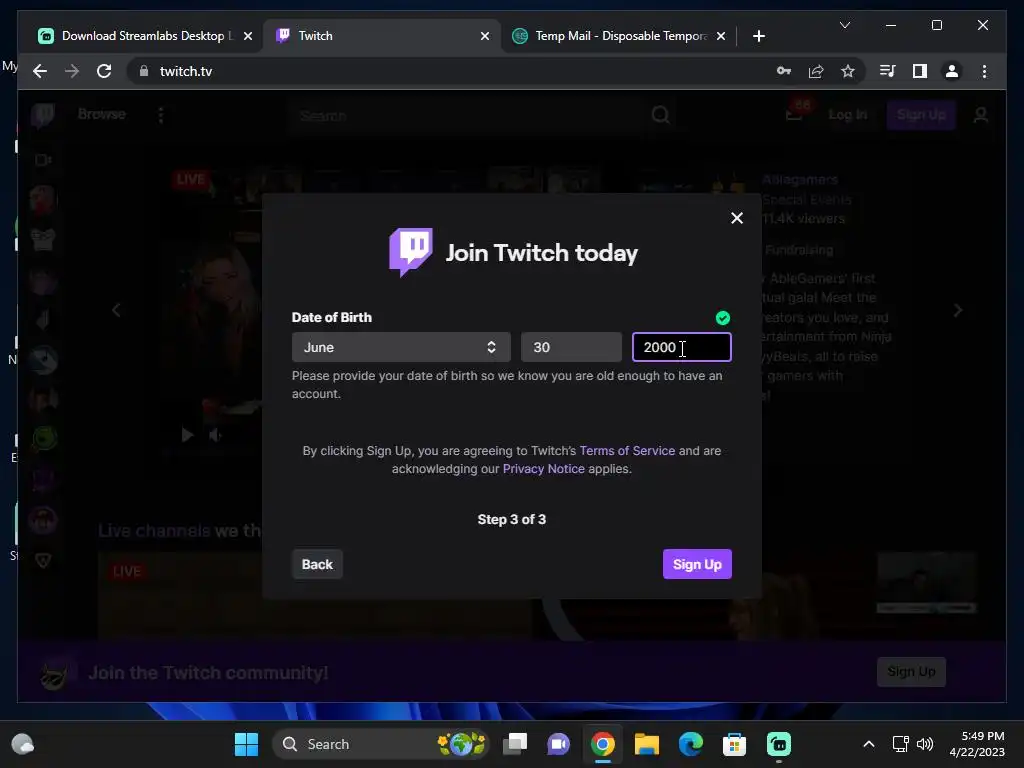Click Sign Up in bottom community banner
Viewport: 1024px width, 768px height.
(x=911, y=671)
